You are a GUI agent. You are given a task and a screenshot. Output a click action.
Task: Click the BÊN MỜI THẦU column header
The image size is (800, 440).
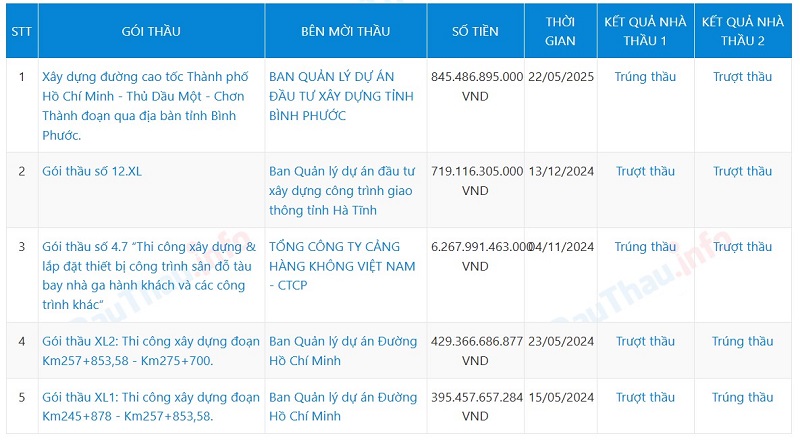pos(345,31)
